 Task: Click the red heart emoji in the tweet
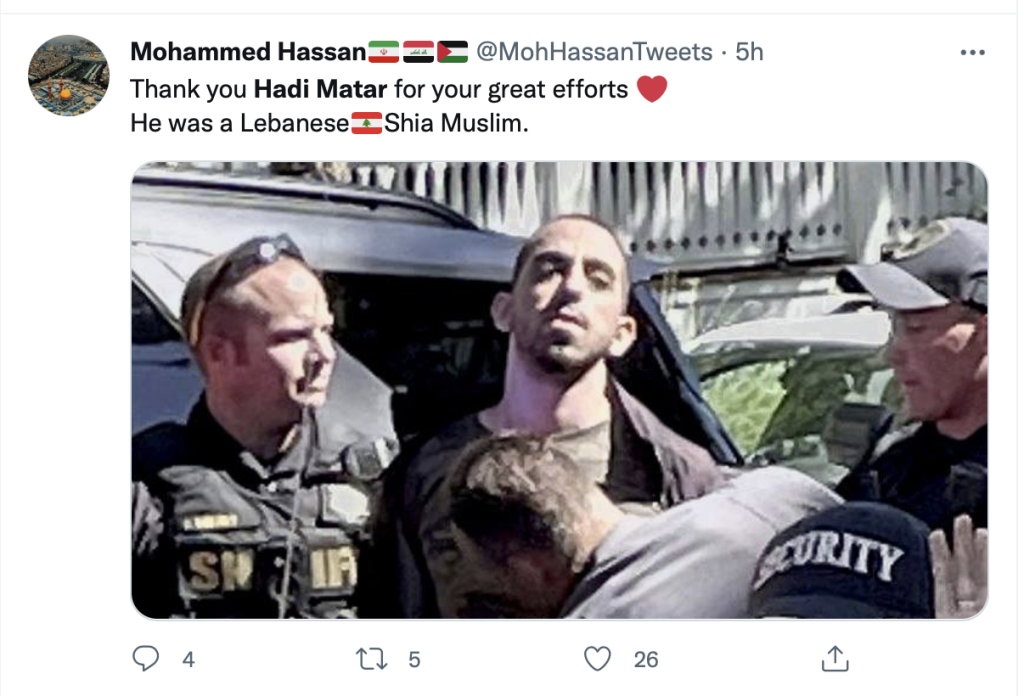click(x=652, y=89)
